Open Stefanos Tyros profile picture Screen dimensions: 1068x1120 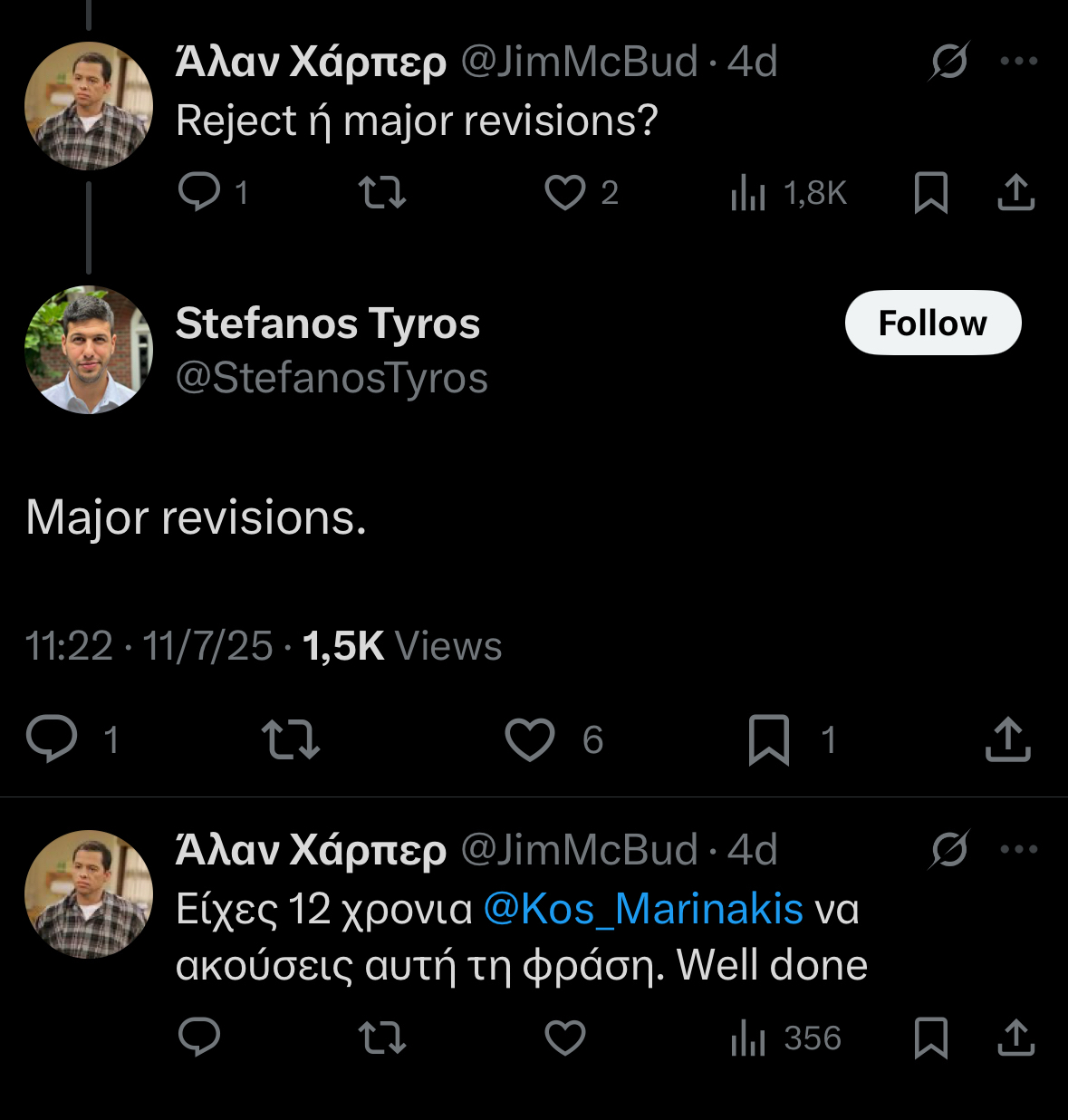(x=89, y=350)
